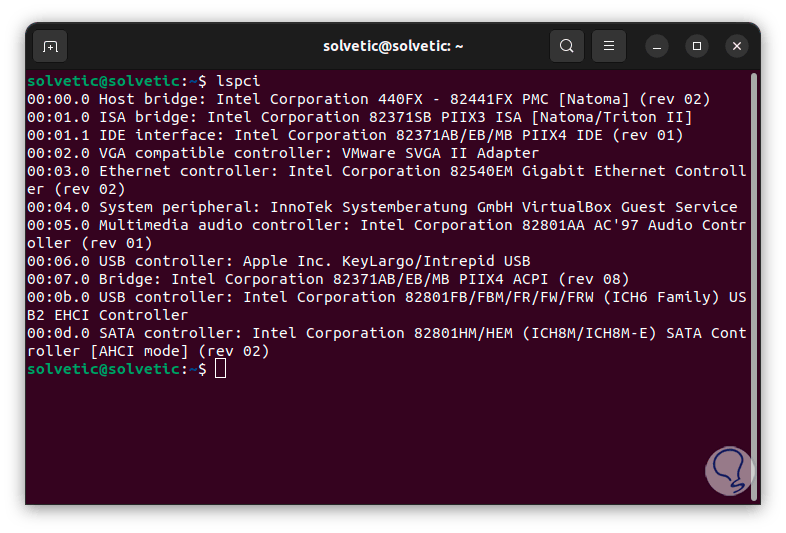Viewport: 786px width, 533px height.
Task: Select the Bridge PIIX4 ACPI line
Action: pyautogui.click(x=328, y=279)
